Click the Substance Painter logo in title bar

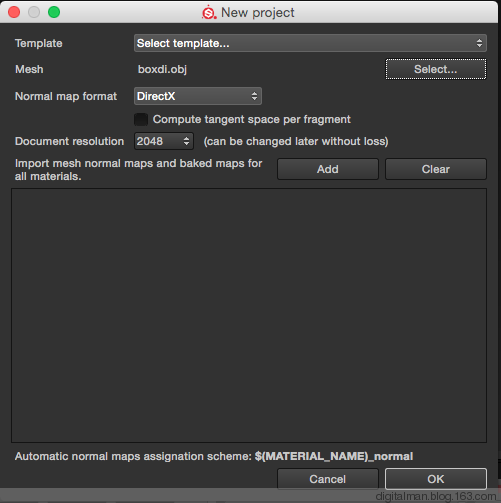209,12
